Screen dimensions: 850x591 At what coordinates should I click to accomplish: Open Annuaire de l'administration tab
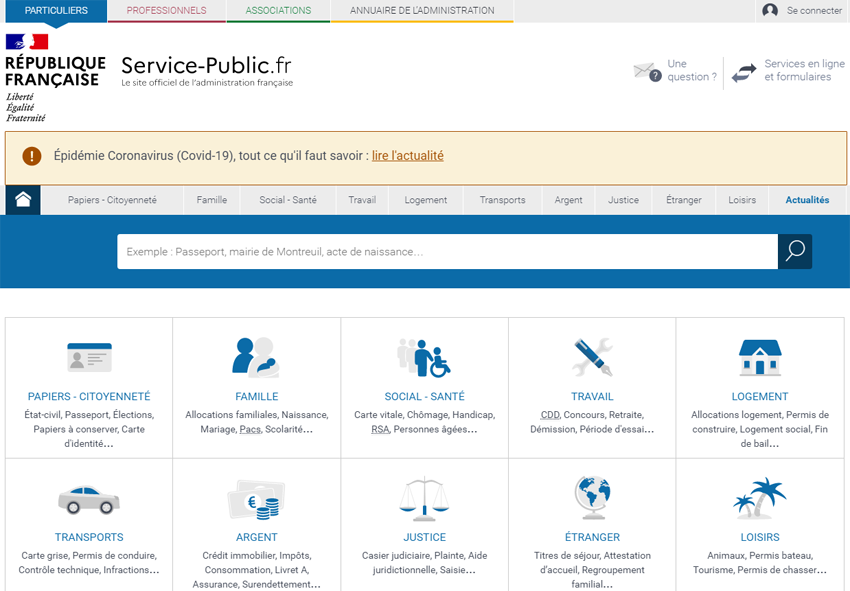(x=422, y=11)
